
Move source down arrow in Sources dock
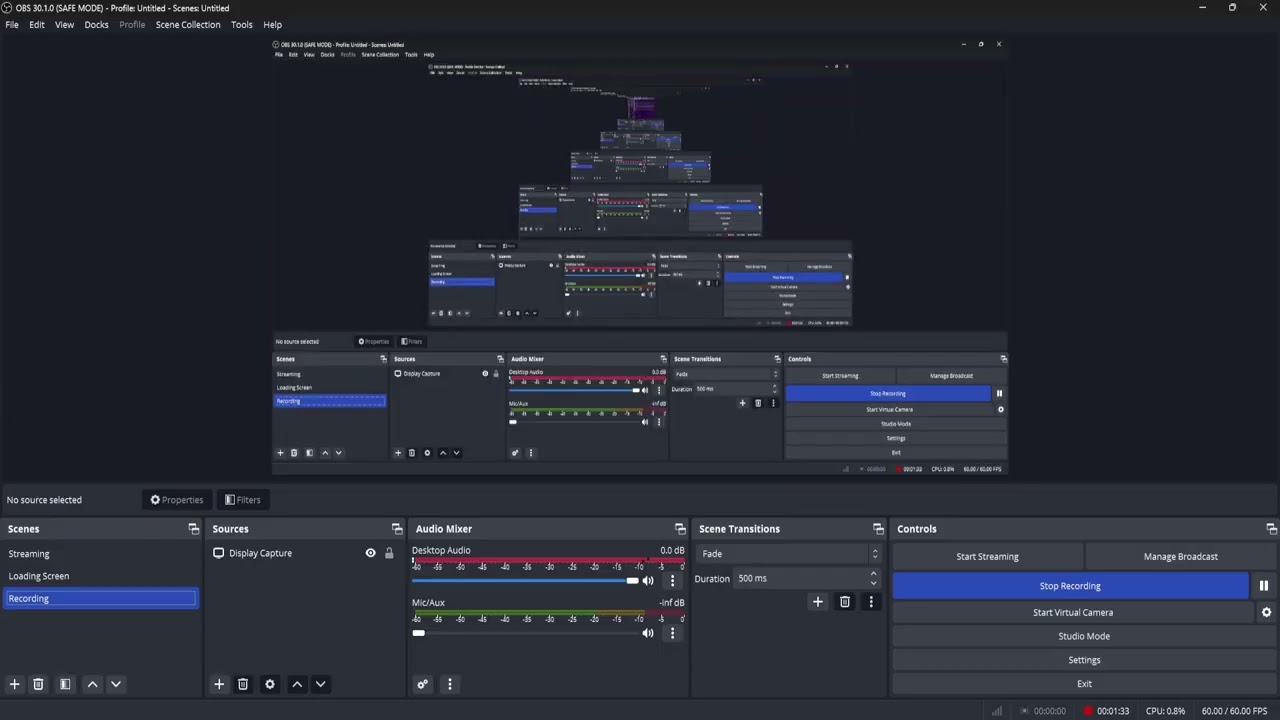point(320,684)
